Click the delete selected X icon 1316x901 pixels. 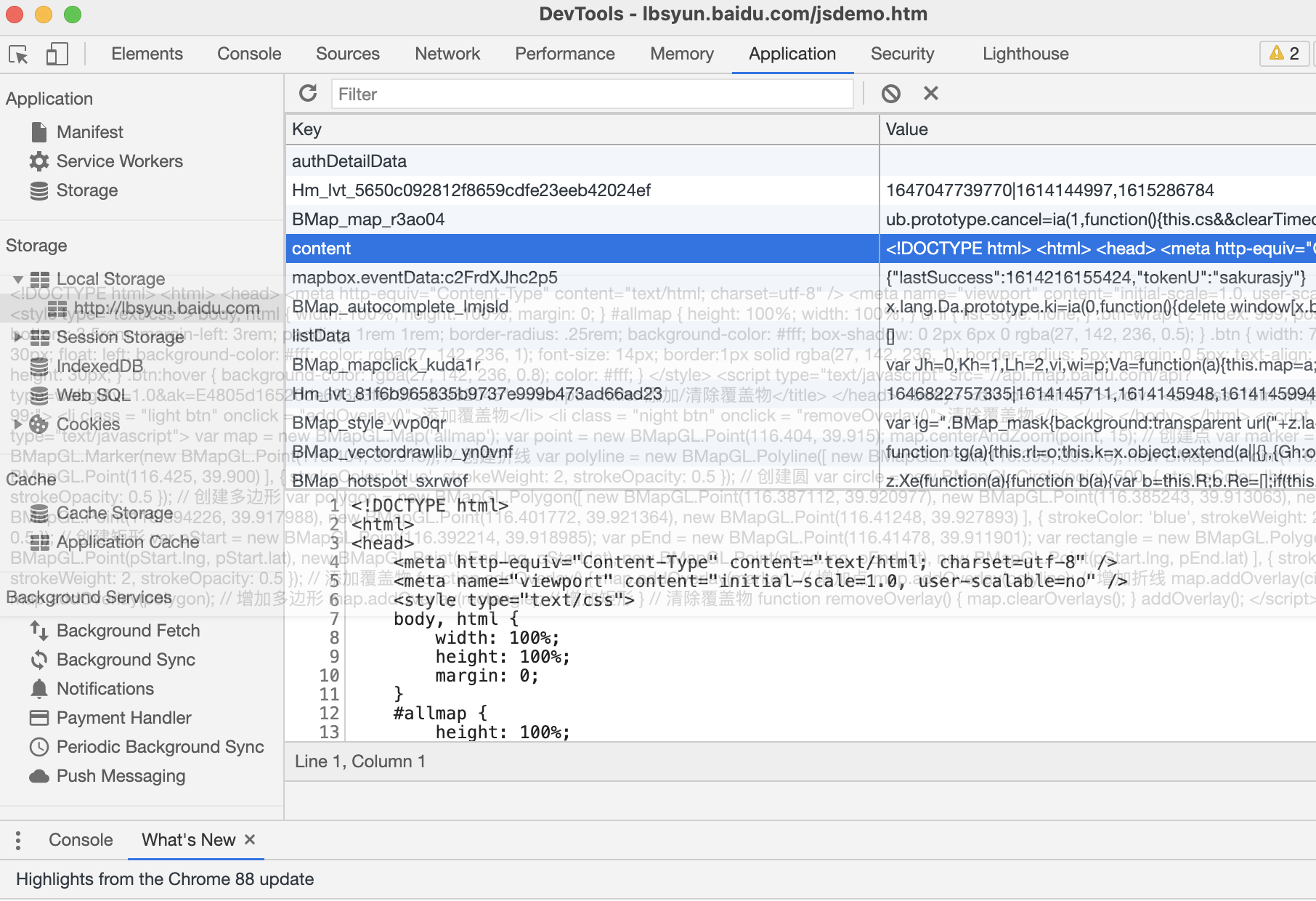click(x=931, y=94)
